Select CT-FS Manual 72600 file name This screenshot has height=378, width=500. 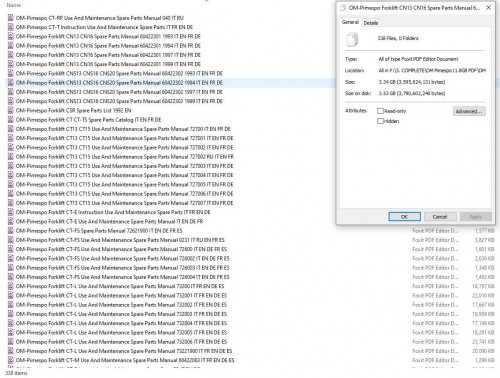pos(121,249)
